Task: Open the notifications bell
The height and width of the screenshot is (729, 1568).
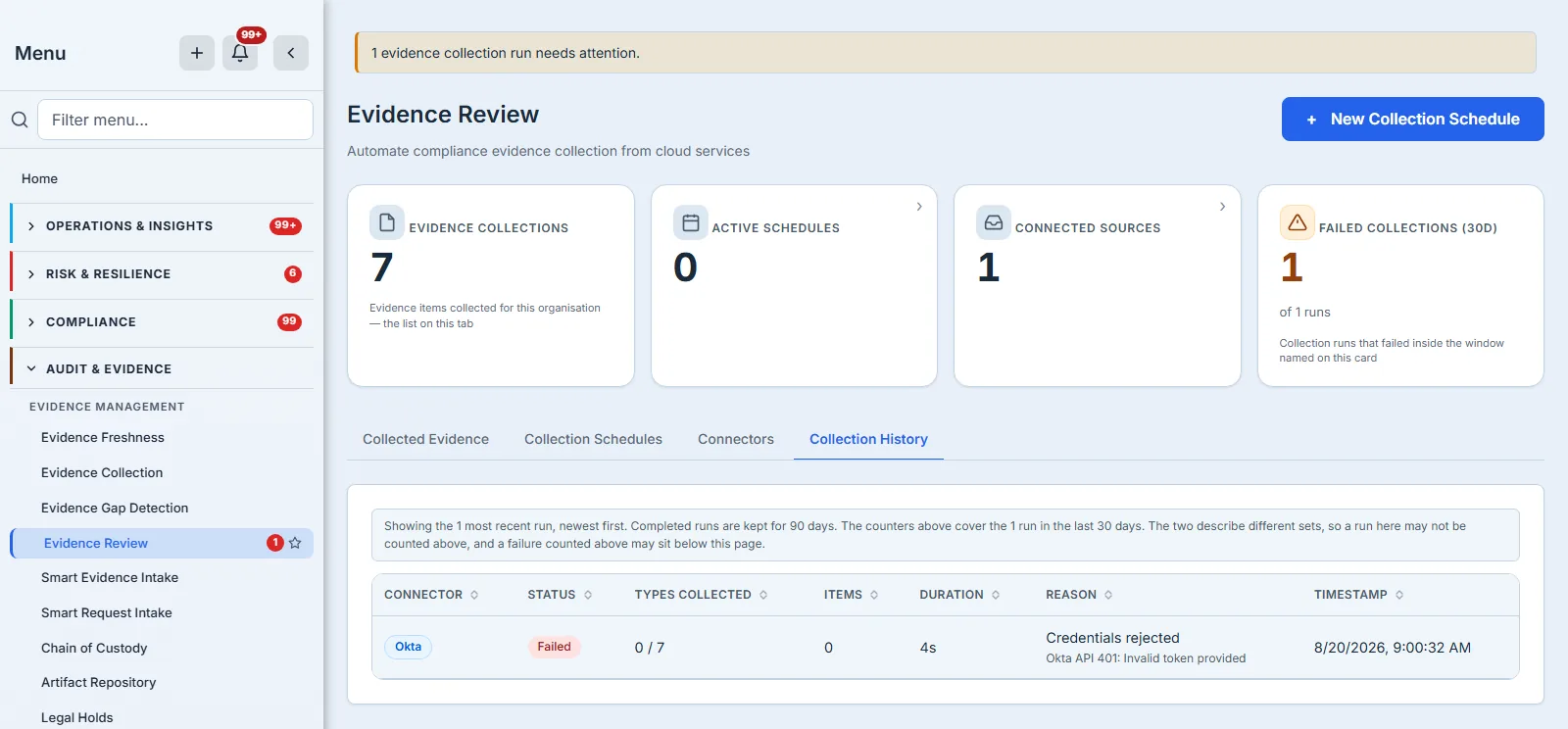Action: pyautogui.click(x=240, y=53)
